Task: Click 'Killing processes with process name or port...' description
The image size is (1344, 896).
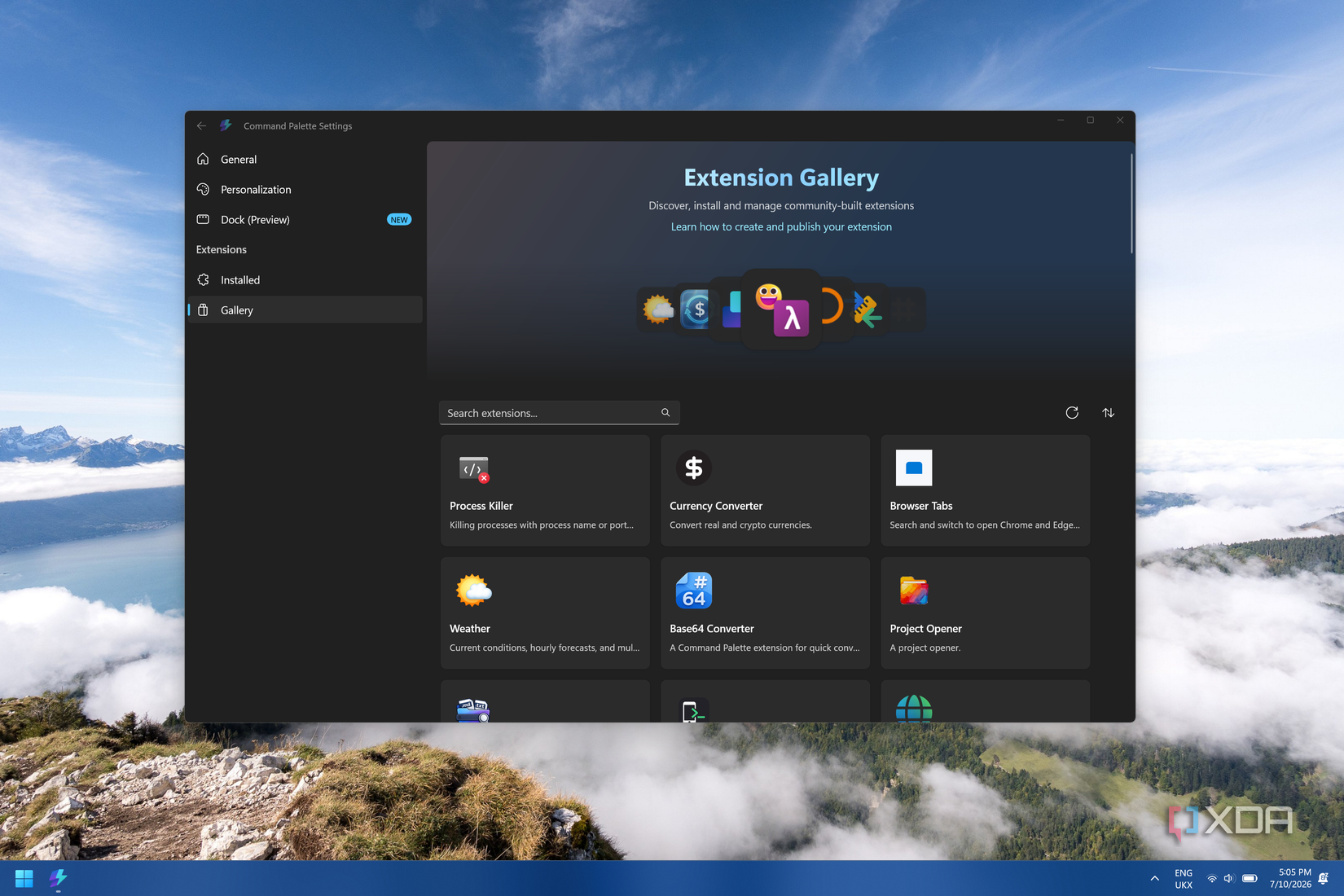Action: 542,525
